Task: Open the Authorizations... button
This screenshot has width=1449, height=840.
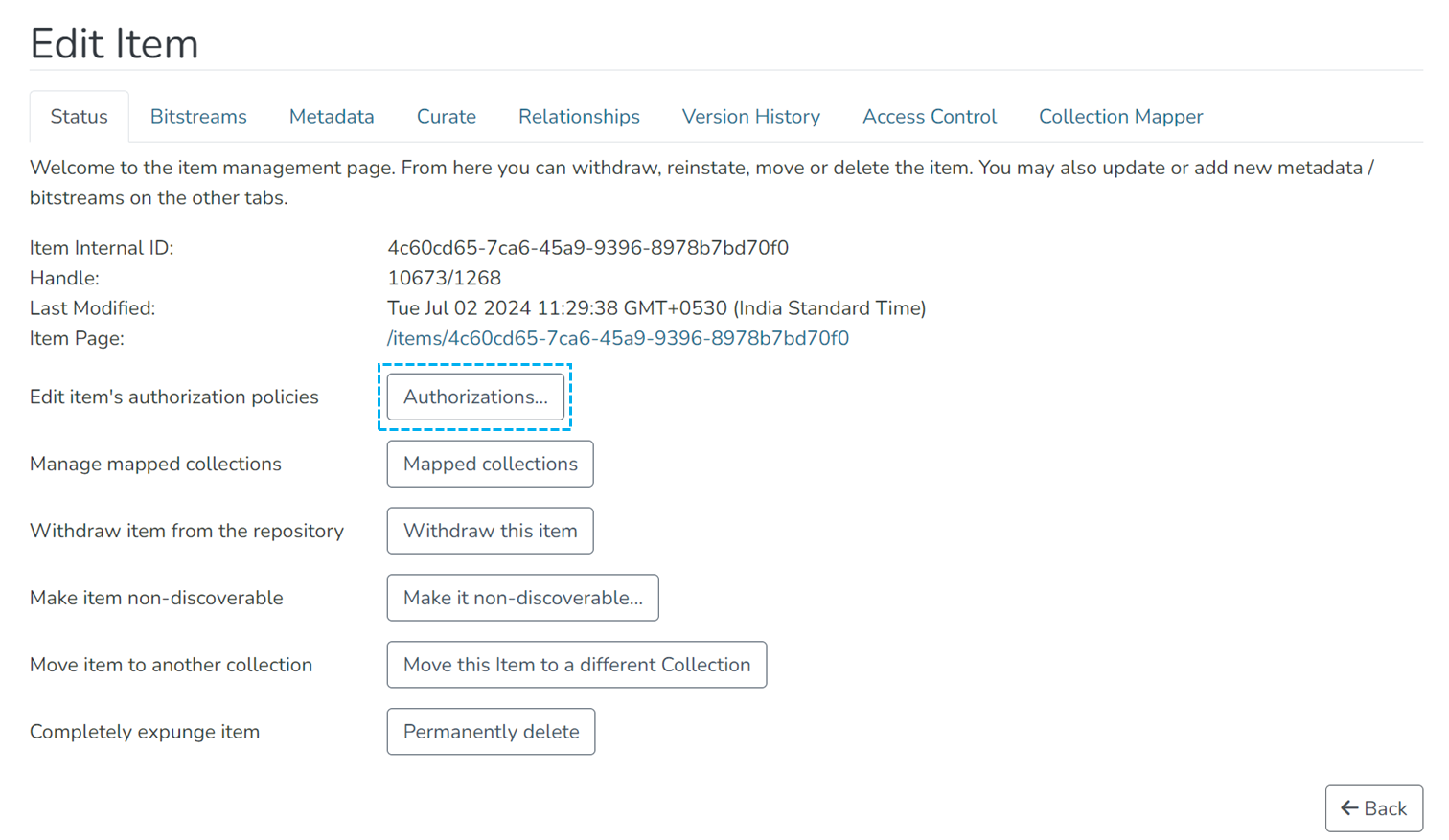Action: point(475,397)
